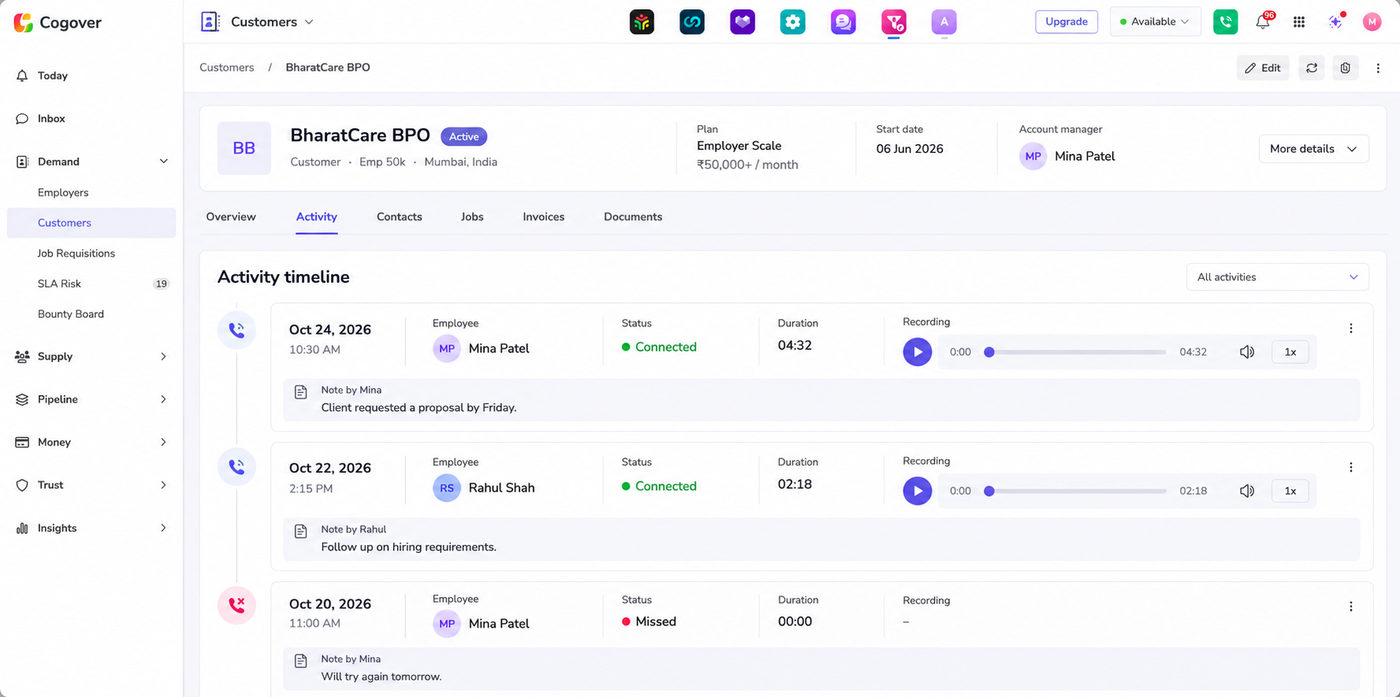Select Customers in the sidebar
The width and height of the screenshot is (1400, 697).
click(x=91, y=223)
